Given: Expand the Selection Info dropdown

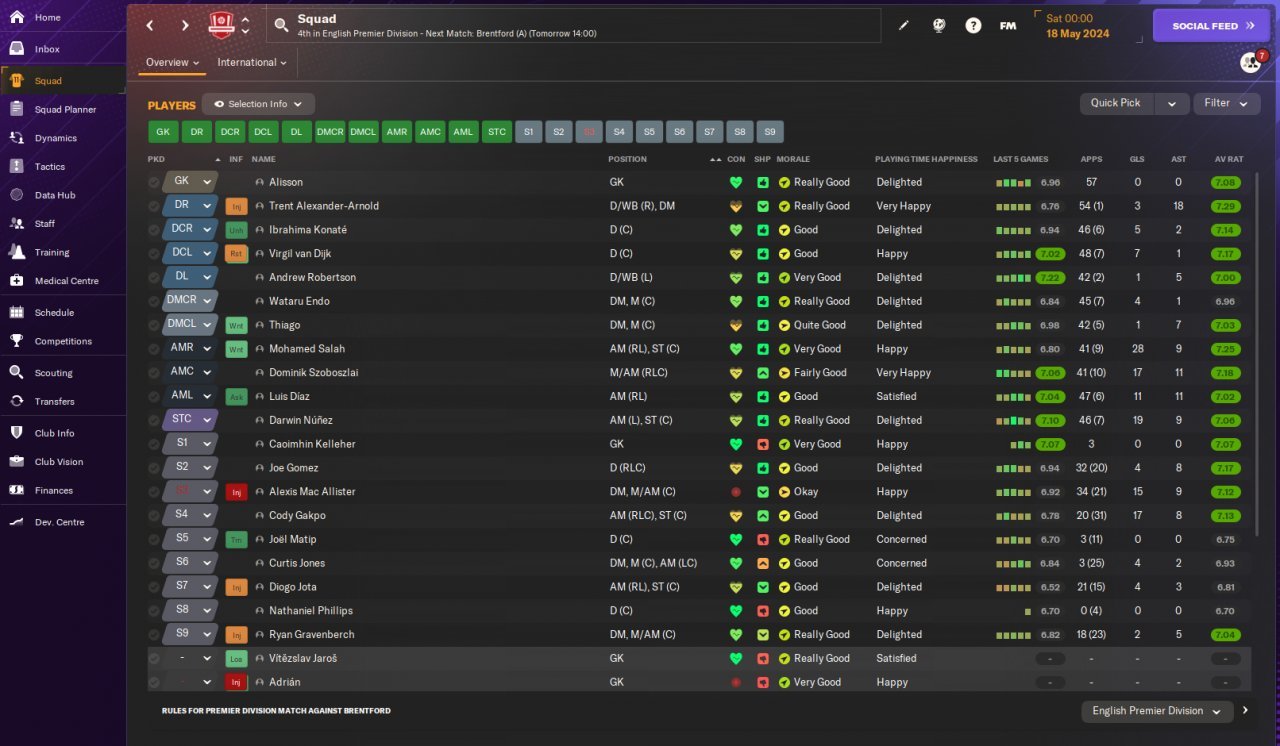Looking at the screenshot, I should click(x=259, y=104).
